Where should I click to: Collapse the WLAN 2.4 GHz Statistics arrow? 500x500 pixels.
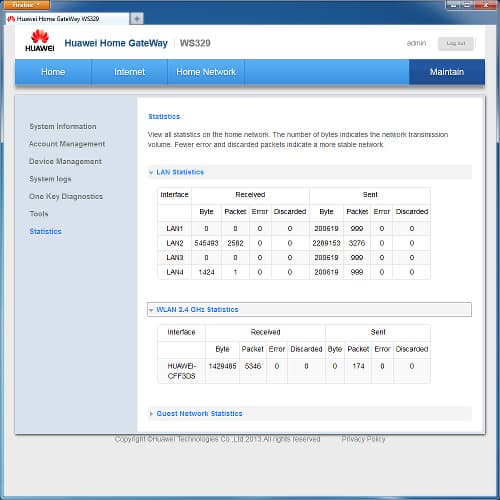coord(151,310)
